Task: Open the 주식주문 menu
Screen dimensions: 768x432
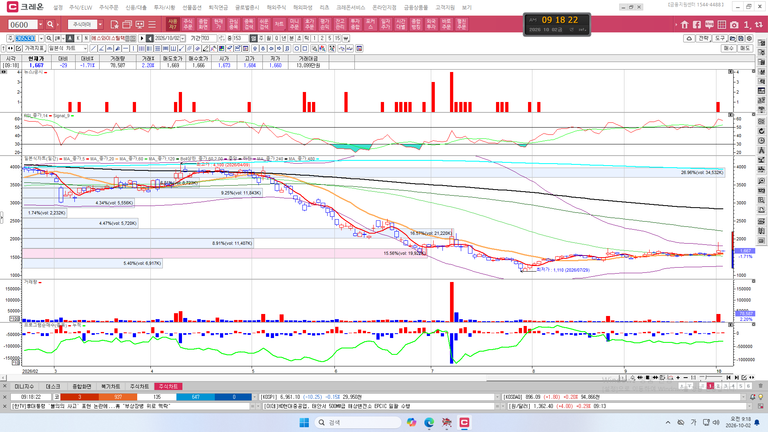Action: coord(109,7)
